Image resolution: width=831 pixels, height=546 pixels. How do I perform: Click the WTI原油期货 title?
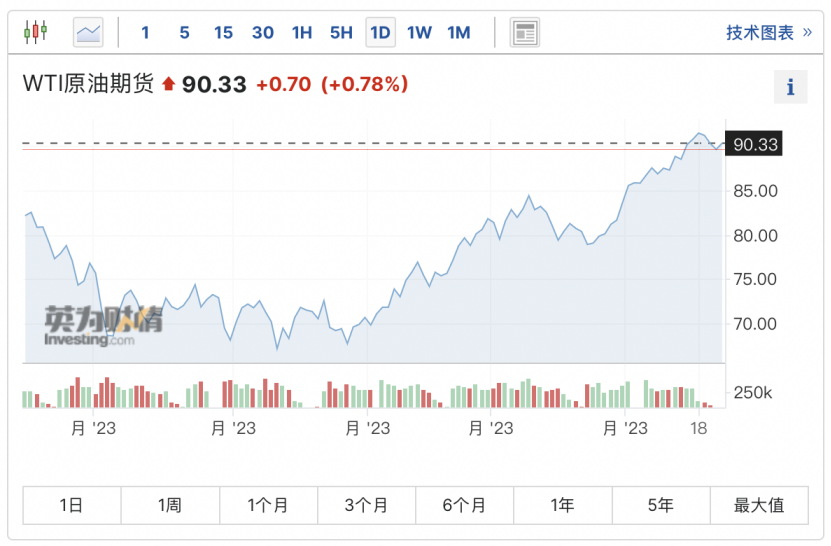(88, 84)
